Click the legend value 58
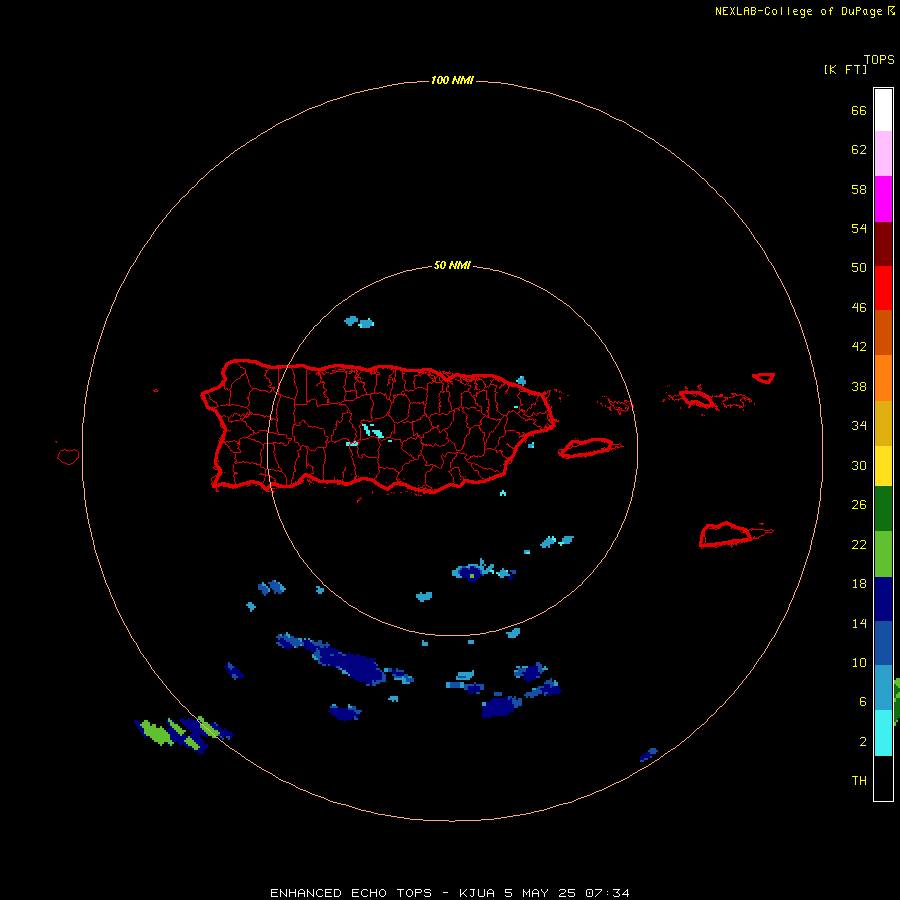This screenshot has height=900, width=900. tap(859, 189)
